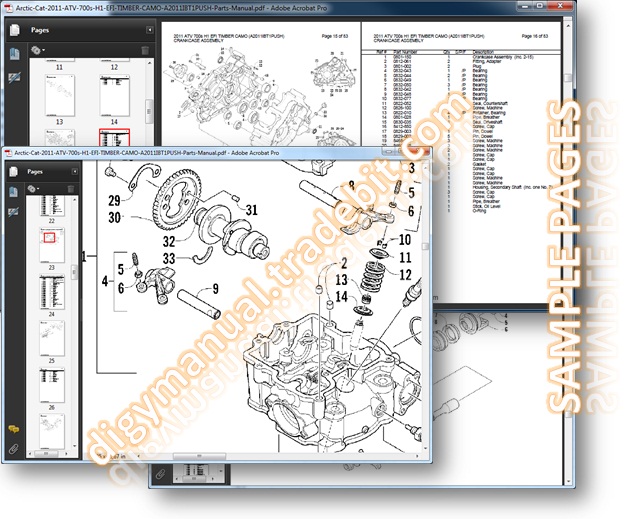Collapse the back window's Pages panel using the arrow

147,31
